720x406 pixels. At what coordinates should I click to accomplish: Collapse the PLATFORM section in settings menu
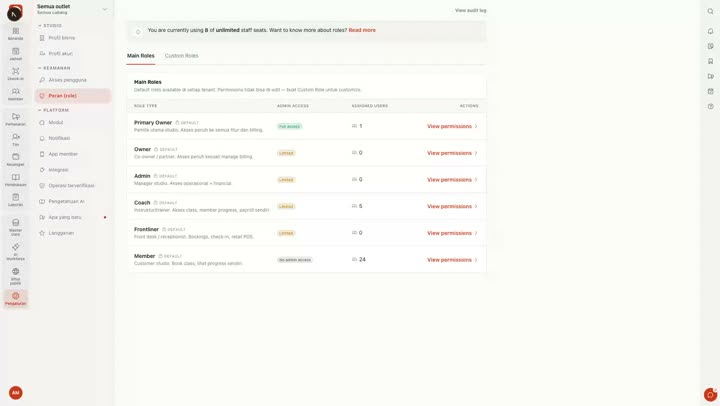(53, 110)
